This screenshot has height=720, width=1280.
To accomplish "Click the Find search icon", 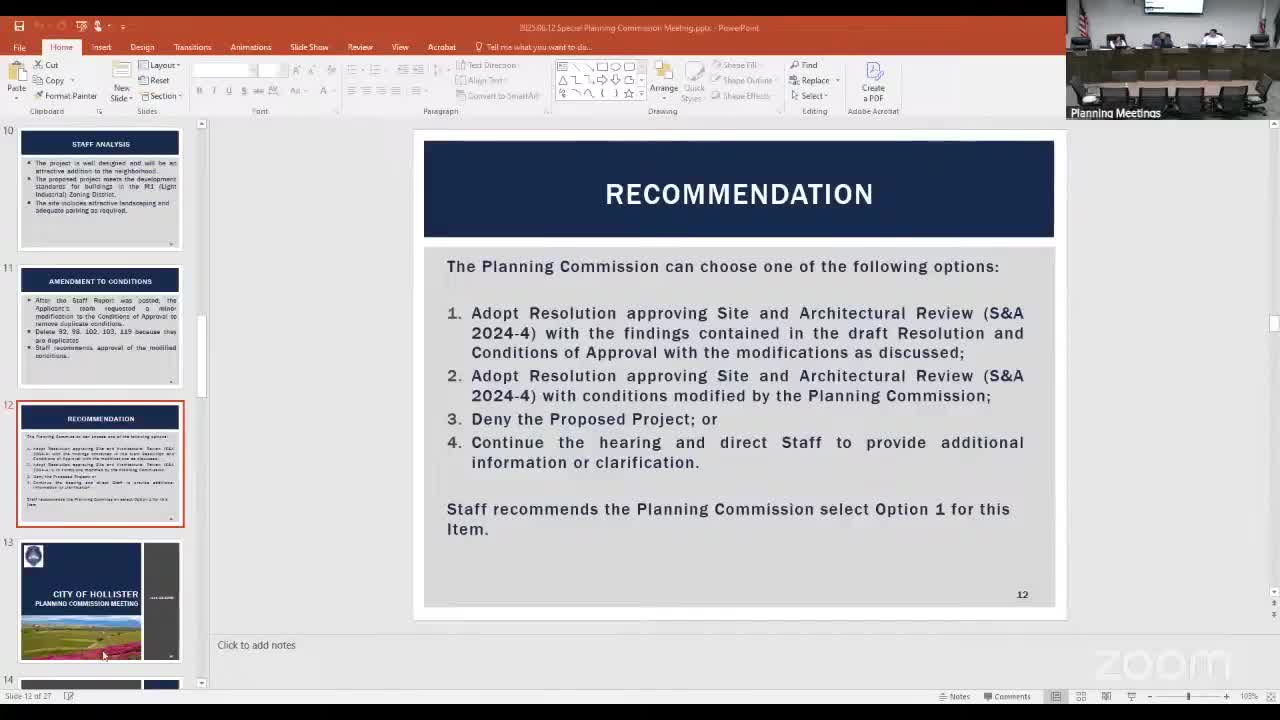I will pyautogui.click(x=804, y=65).
